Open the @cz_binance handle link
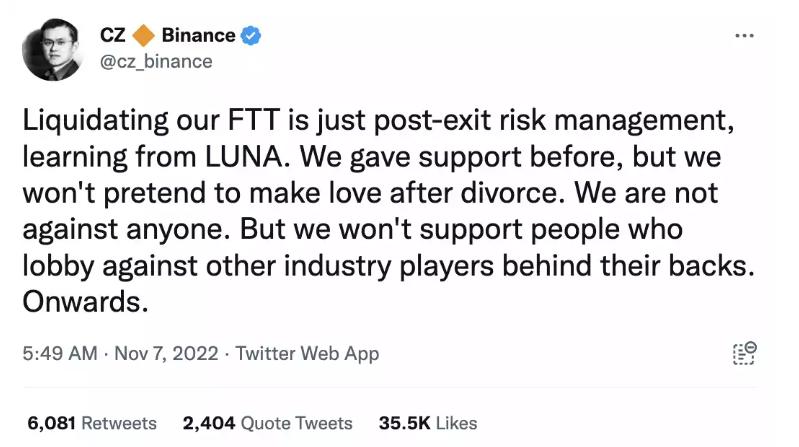The width and height of the screenshot is (799, 447). pos(156,61)
